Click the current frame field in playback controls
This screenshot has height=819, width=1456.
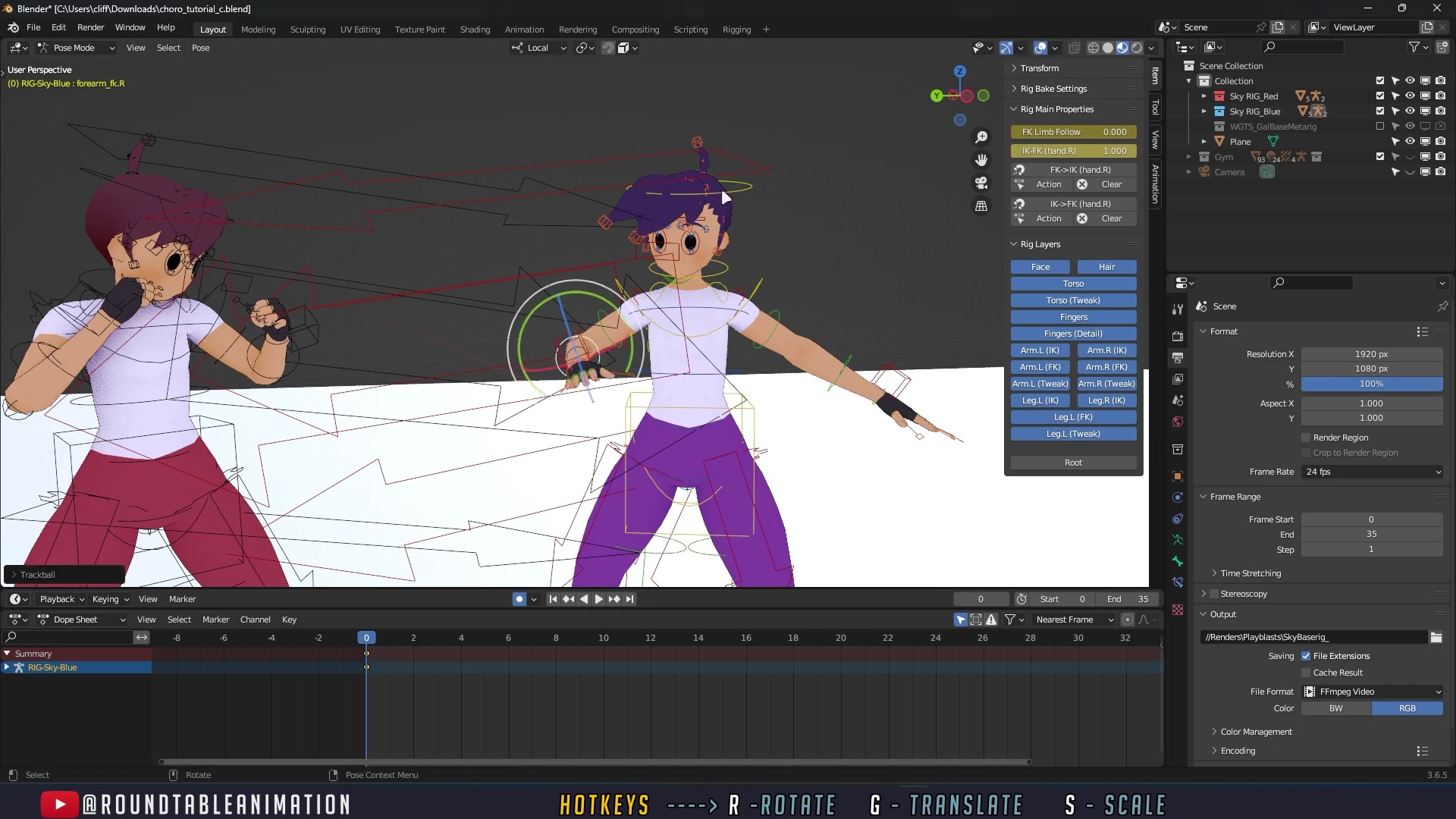tap(981, 598)
